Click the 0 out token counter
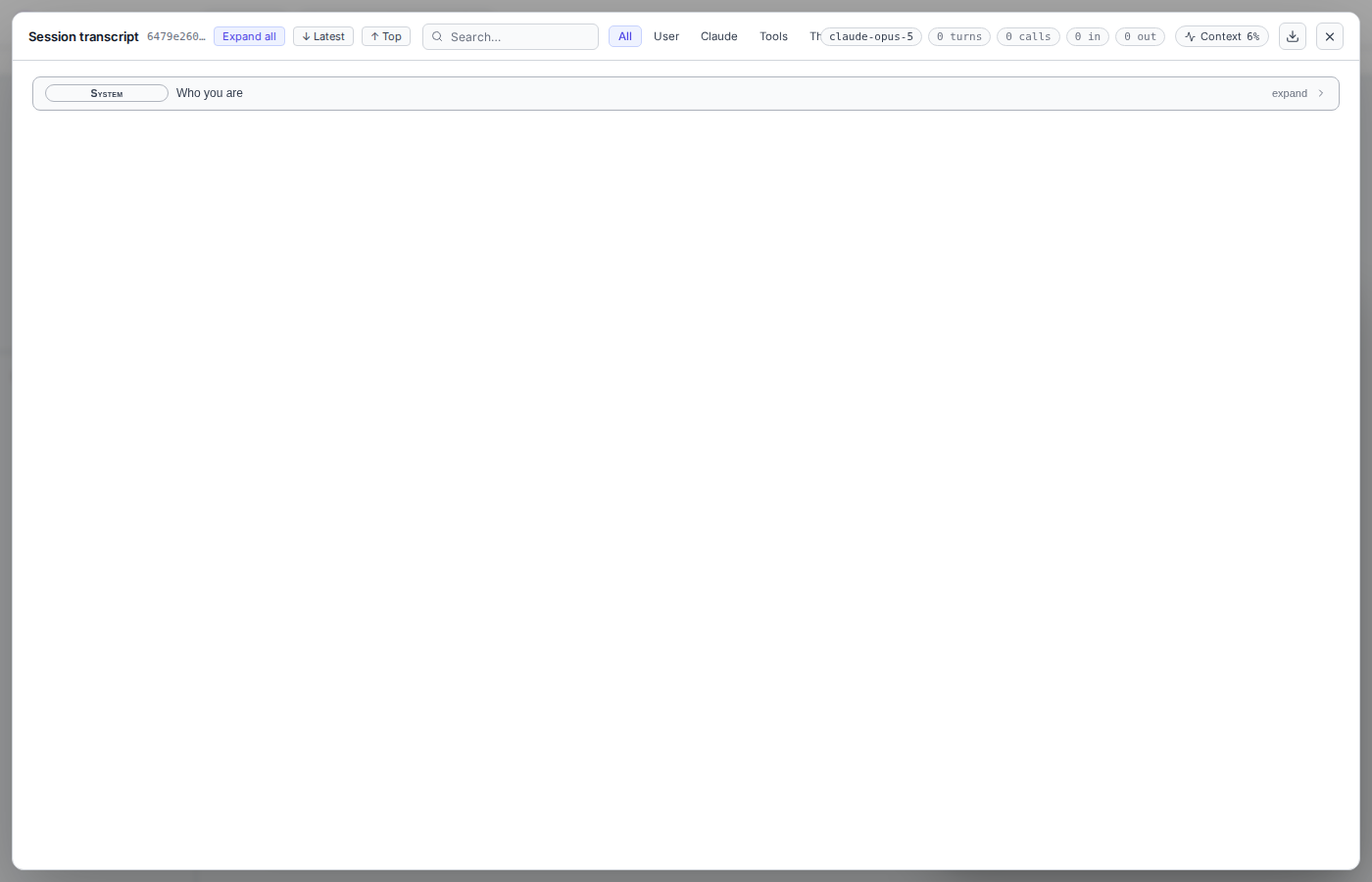Viewport: 1372px width, 882px height. (x=1140, y=36)
